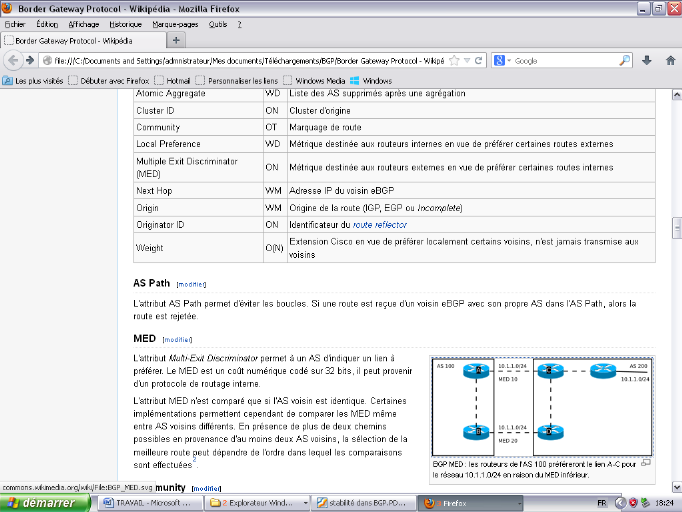This screenshot has height=512, width=682.
Task: Click the browser Back arrow button
Action: [15, 60]
